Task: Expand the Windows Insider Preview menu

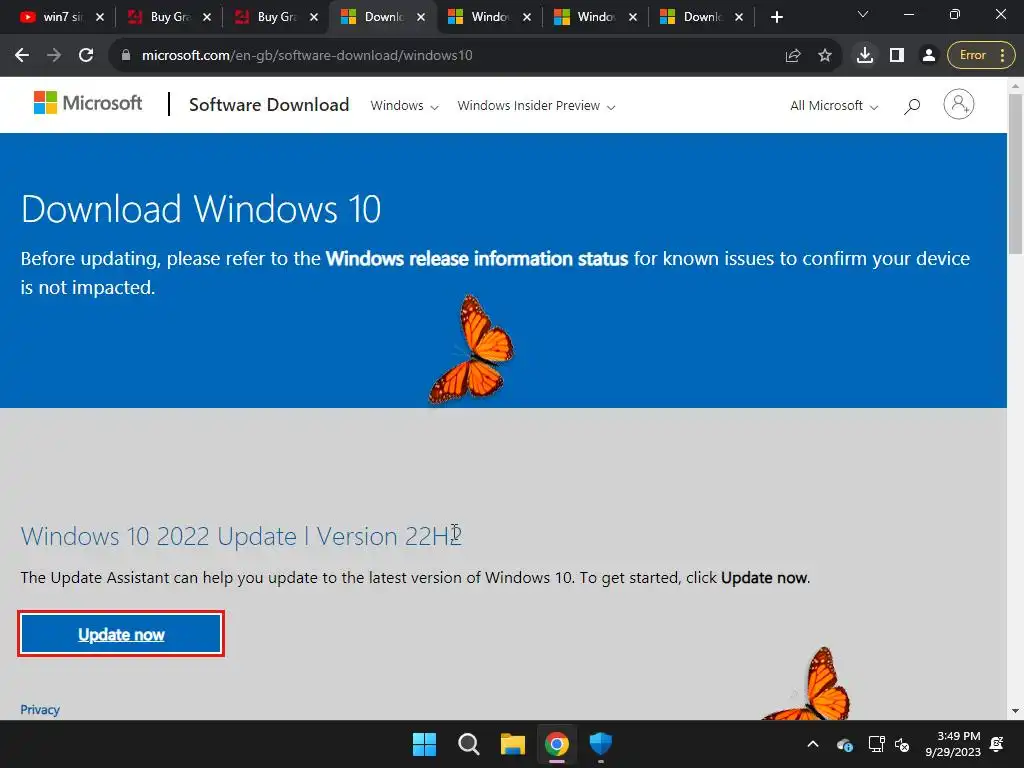Action: (x=536, y=106)
